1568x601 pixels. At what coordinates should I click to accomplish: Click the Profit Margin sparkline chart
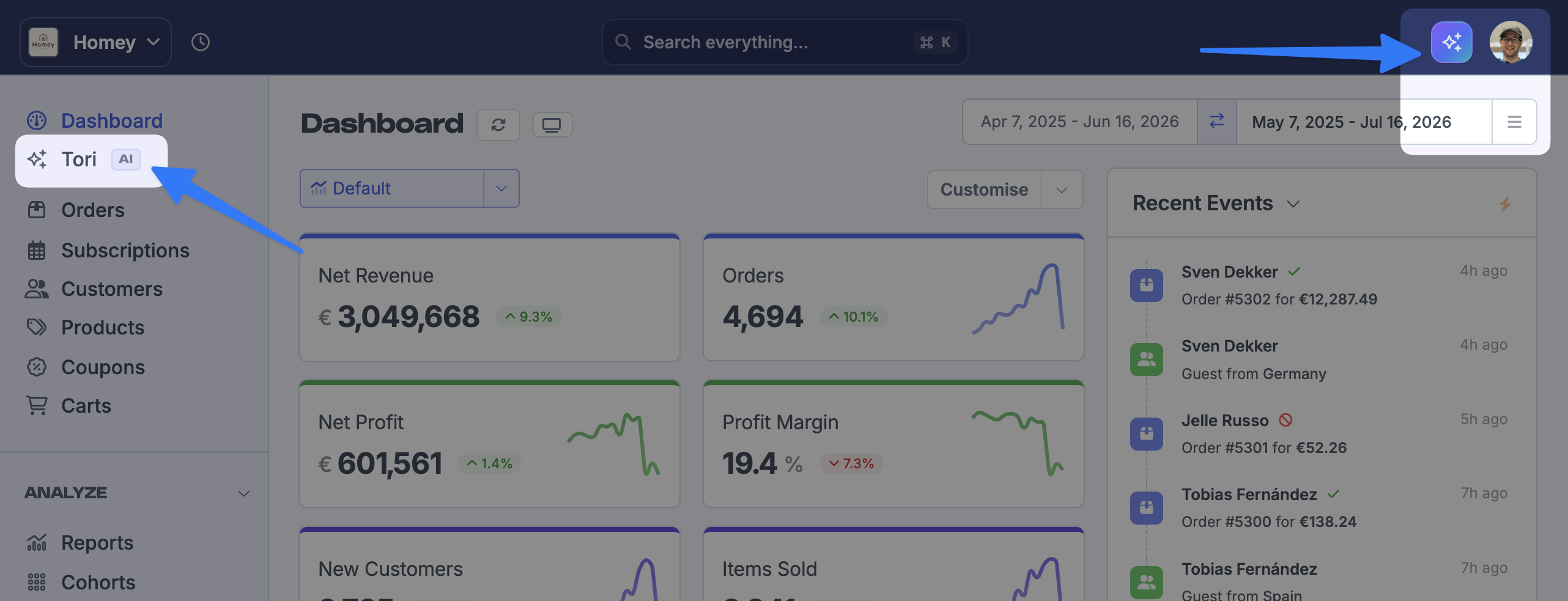(x=1018, y=443)
